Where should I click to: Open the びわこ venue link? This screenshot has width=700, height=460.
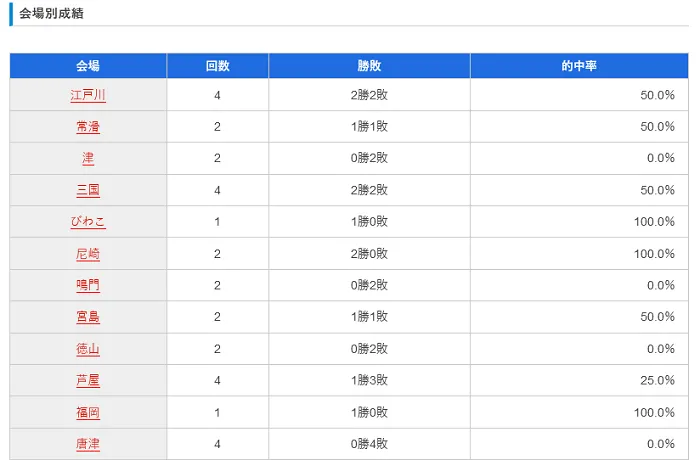[88, 222]
